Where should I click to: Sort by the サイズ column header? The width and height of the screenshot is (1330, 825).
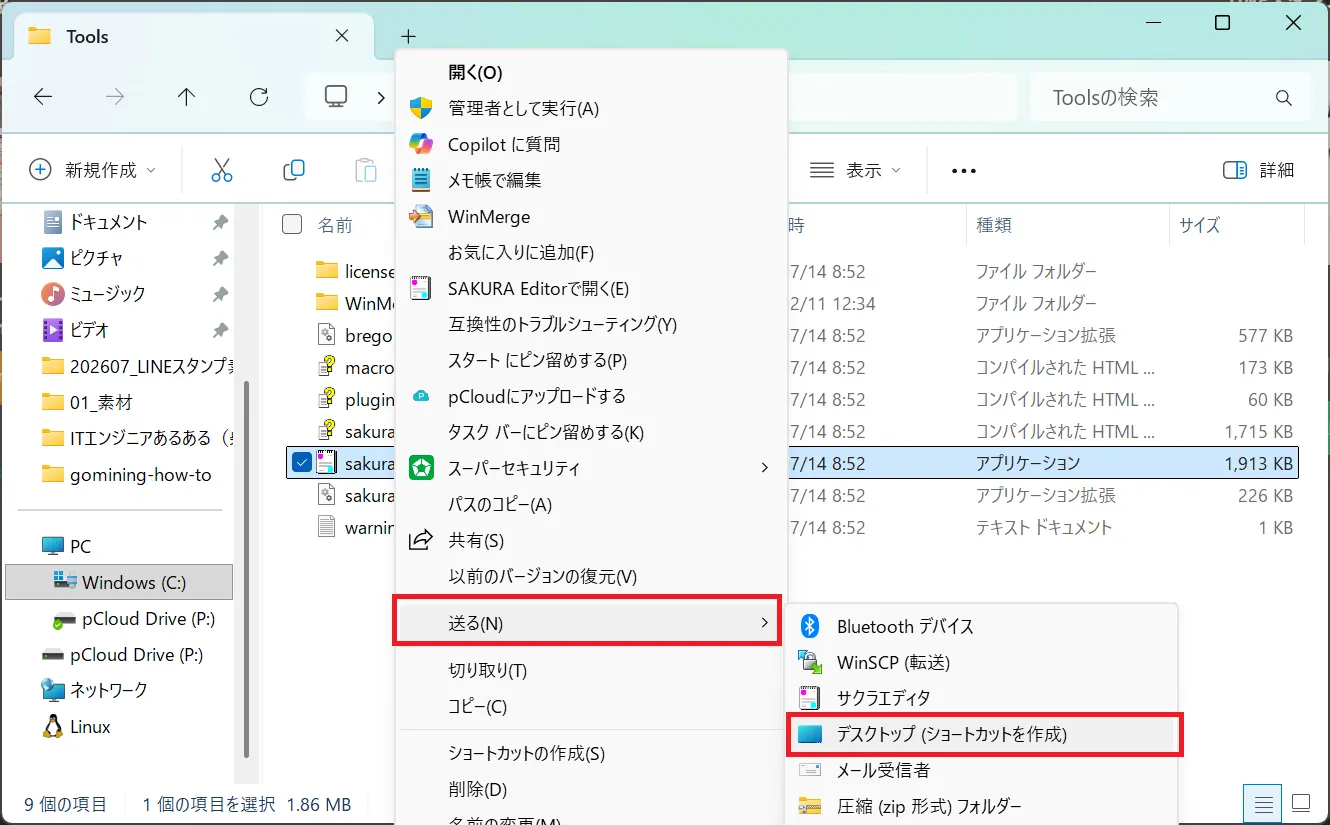[x=1236, y=225]
